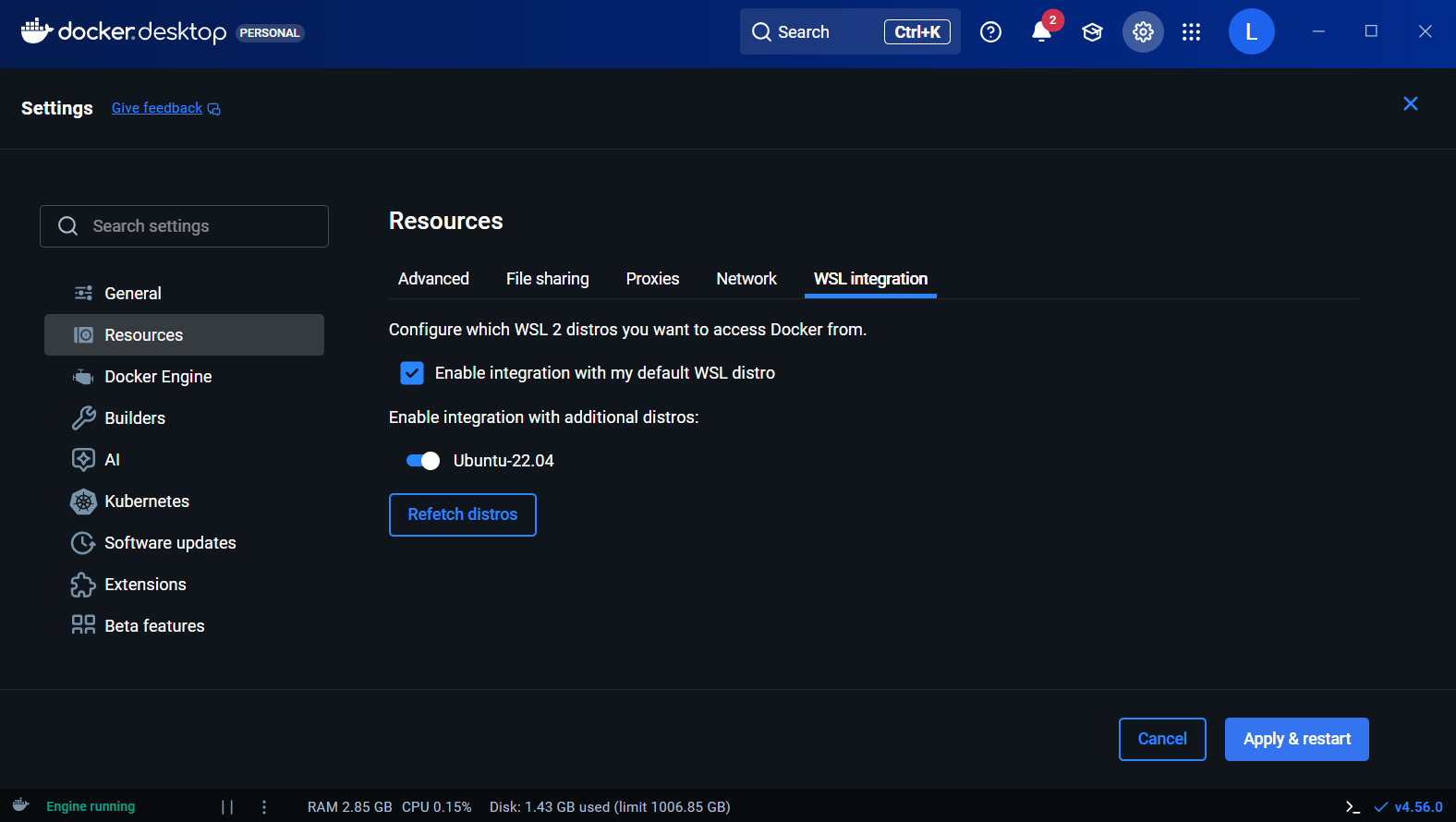The image size is (1456, 822).
Task: Click Apply & restart
Action: click(x=1297, y=739)
